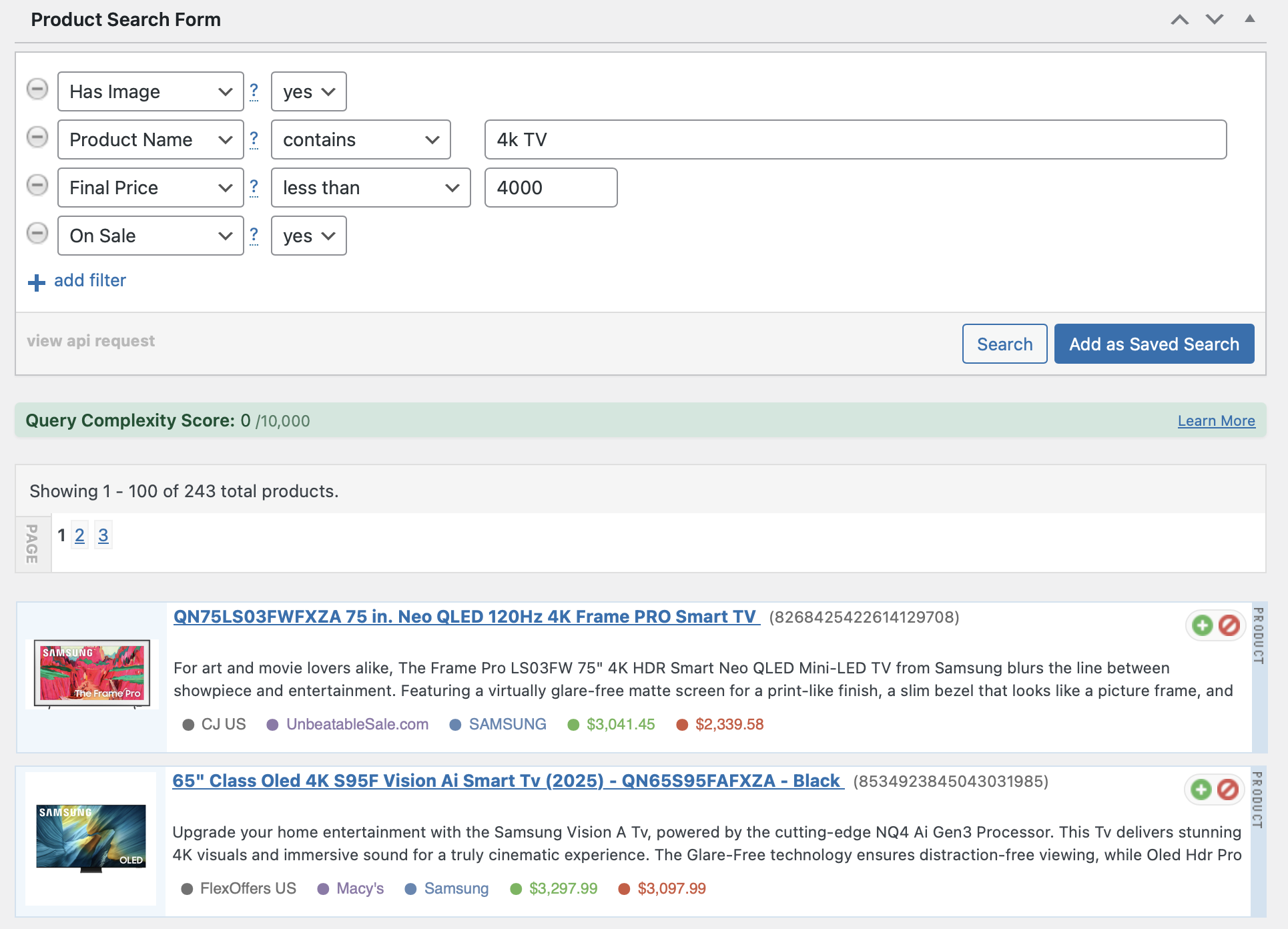
Task: Remove the On Sale filter row
Action: (37, 234)
